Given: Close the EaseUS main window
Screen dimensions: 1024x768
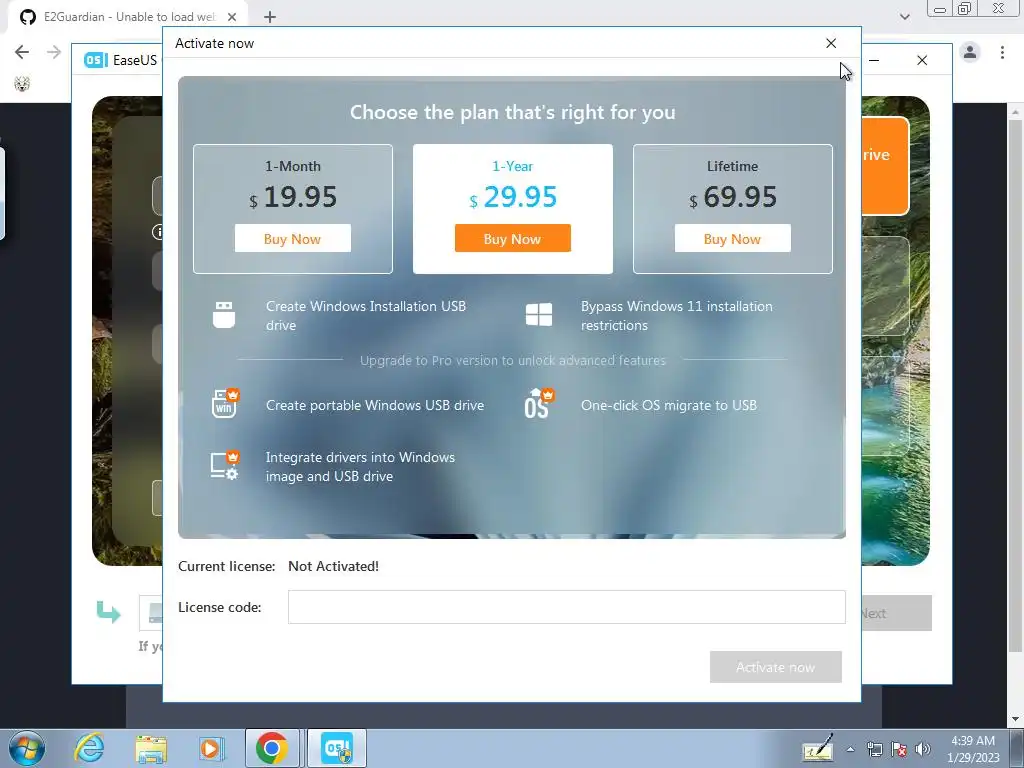Looking at the screenshot, I should [x=921, y=60].
